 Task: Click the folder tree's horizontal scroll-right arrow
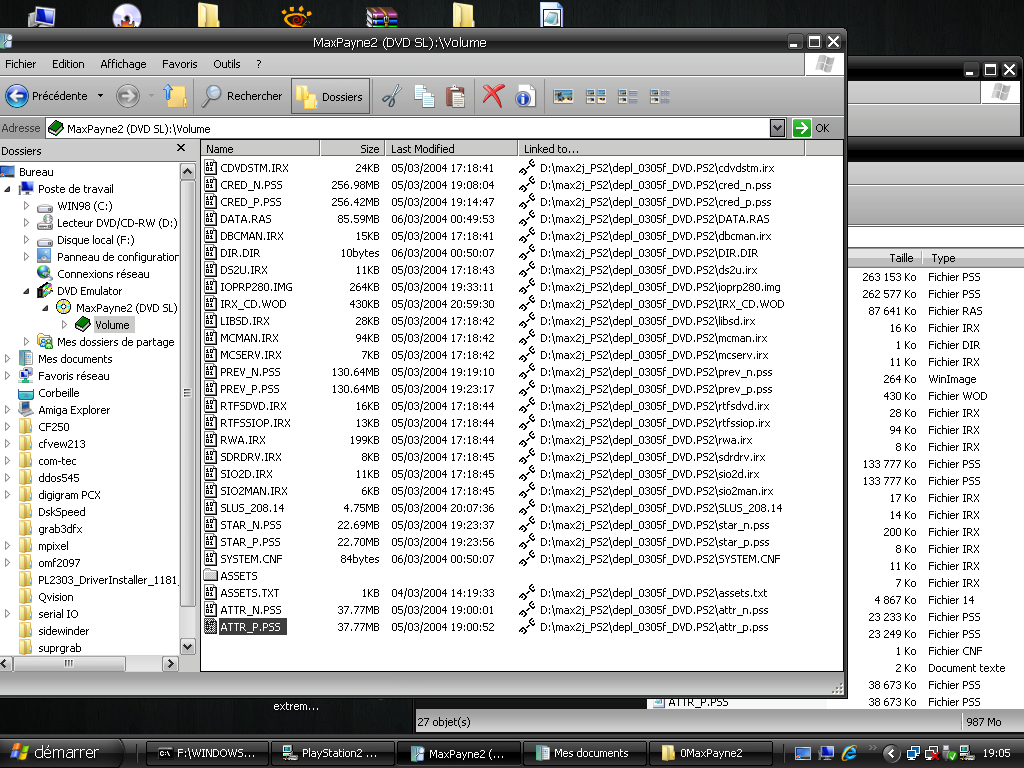tap(170, 664)
